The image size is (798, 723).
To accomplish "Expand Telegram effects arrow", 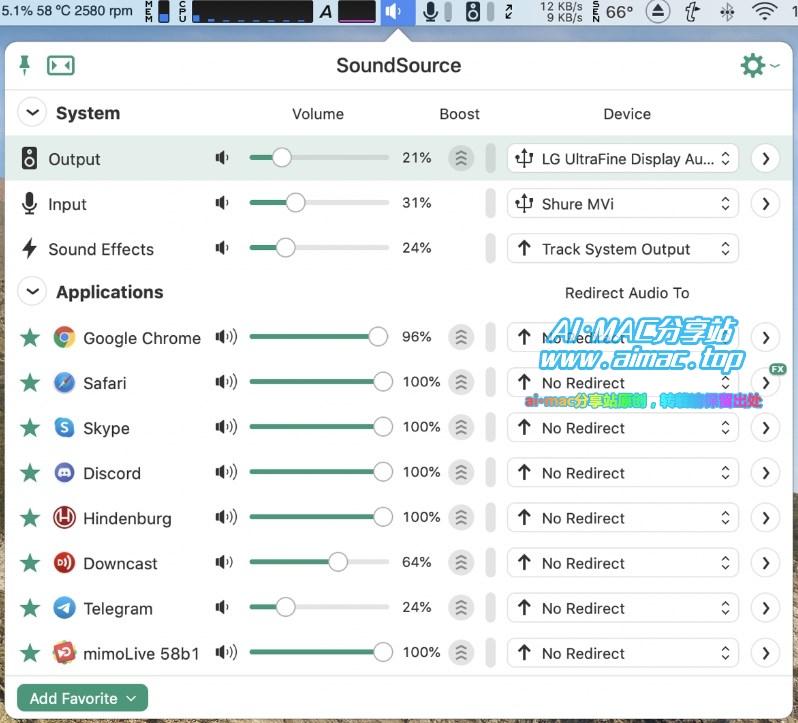I will (765, 608).
